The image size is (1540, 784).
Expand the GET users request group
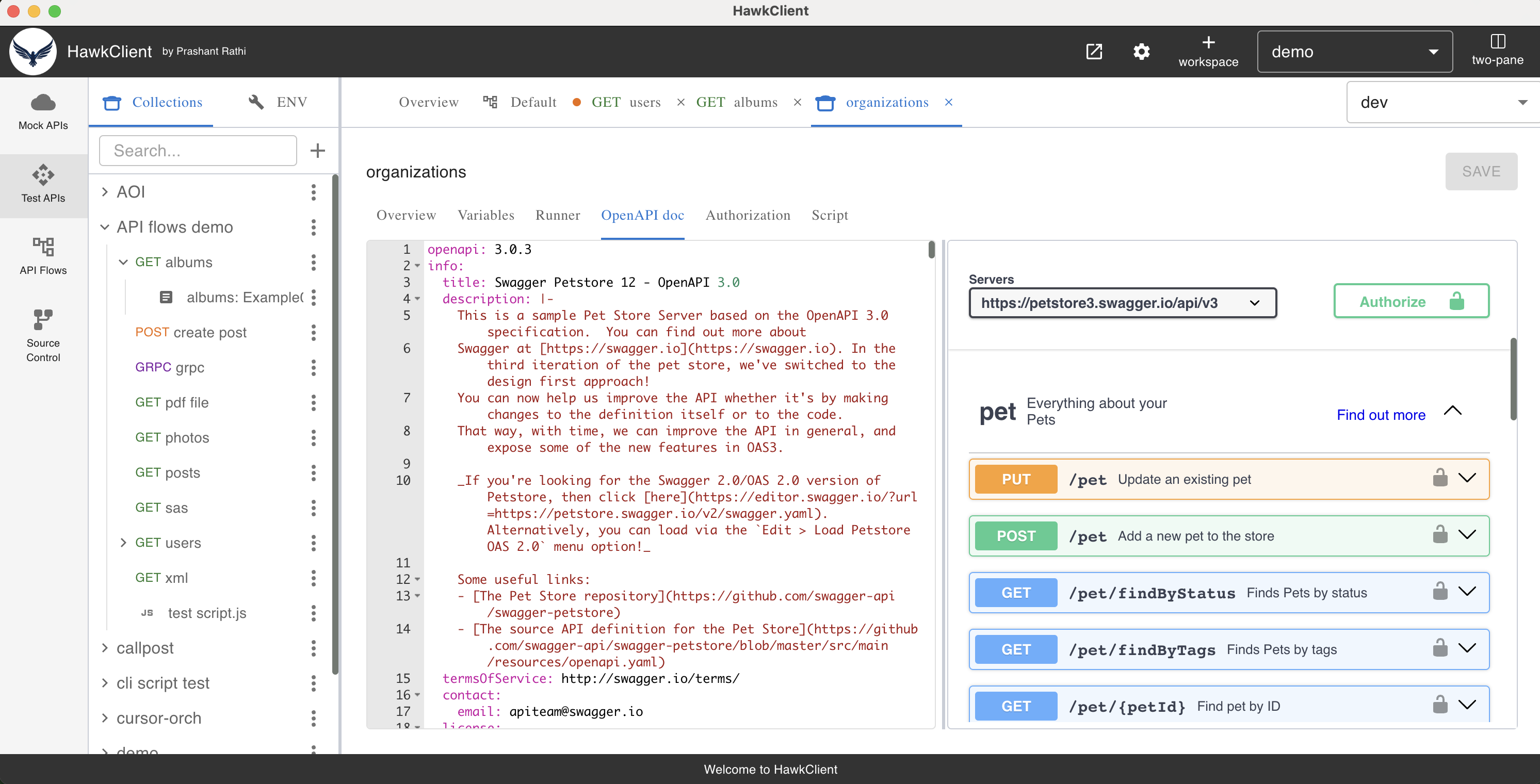(x=123, y=543)
